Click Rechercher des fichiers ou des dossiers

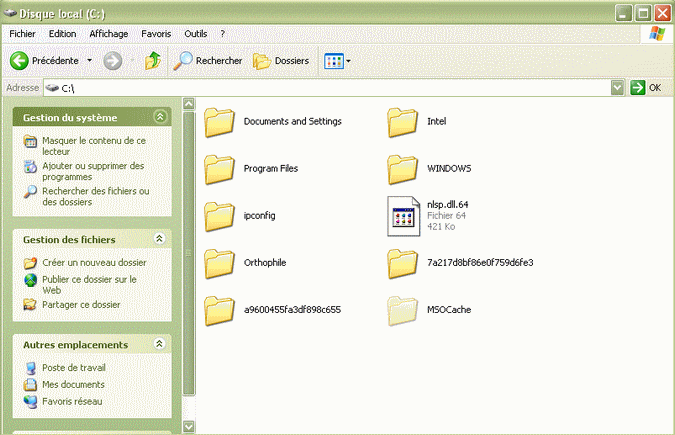tap(96, 196)
